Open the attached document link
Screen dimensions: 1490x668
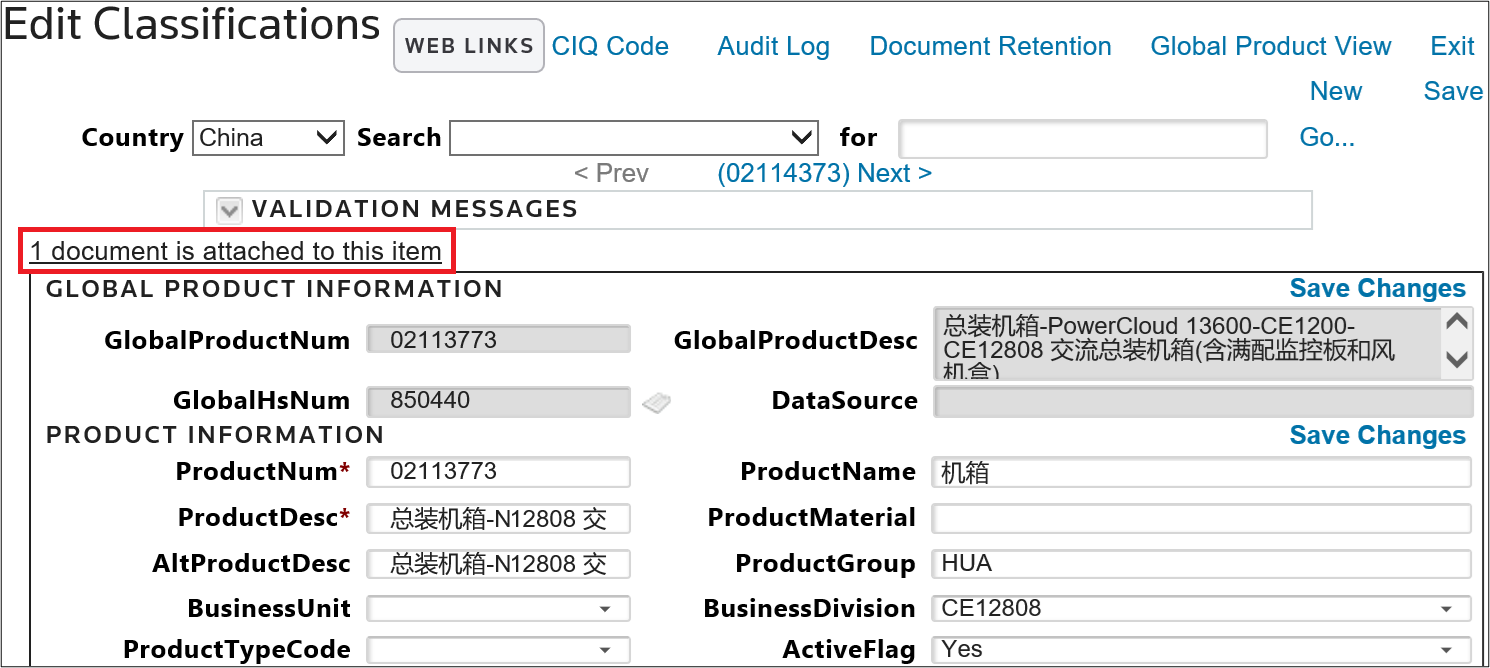click(x=236, y=251)
